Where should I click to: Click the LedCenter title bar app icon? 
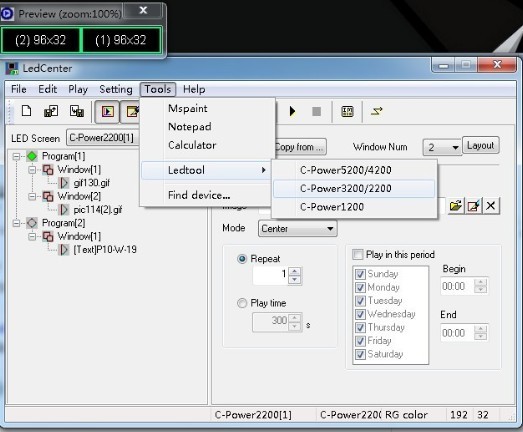coord(12,68)
